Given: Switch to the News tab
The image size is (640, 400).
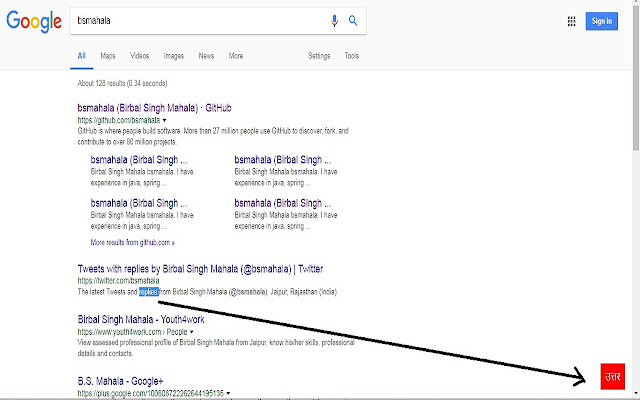Looking at the screenshot, I should click(x=206, y=56).
